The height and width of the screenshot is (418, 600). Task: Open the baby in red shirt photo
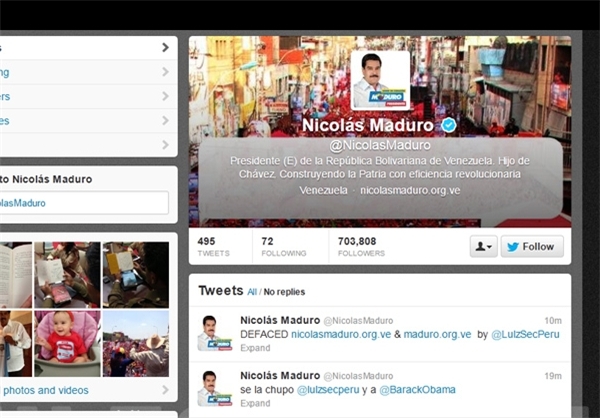[67, 343]
